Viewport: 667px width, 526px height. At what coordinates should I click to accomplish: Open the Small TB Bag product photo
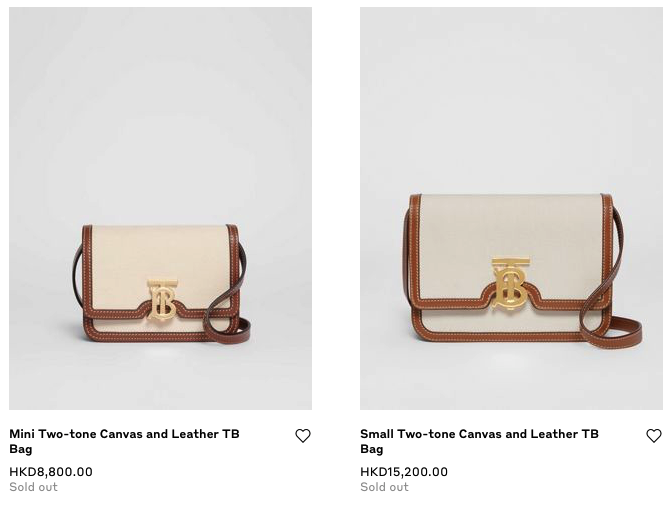coord(511,120)
